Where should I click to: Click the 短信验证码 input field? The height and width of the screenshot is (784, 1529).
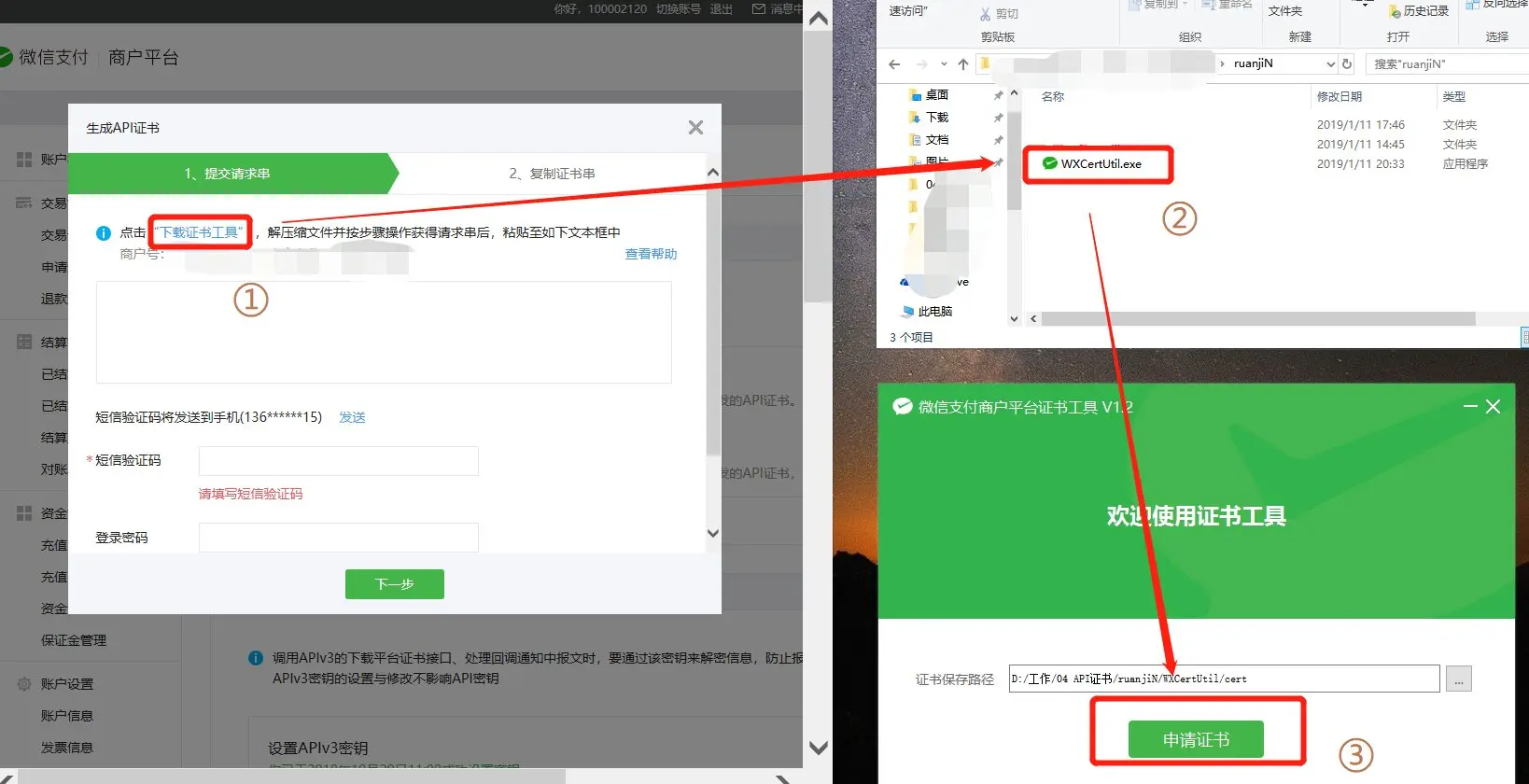tap(338, 461)
